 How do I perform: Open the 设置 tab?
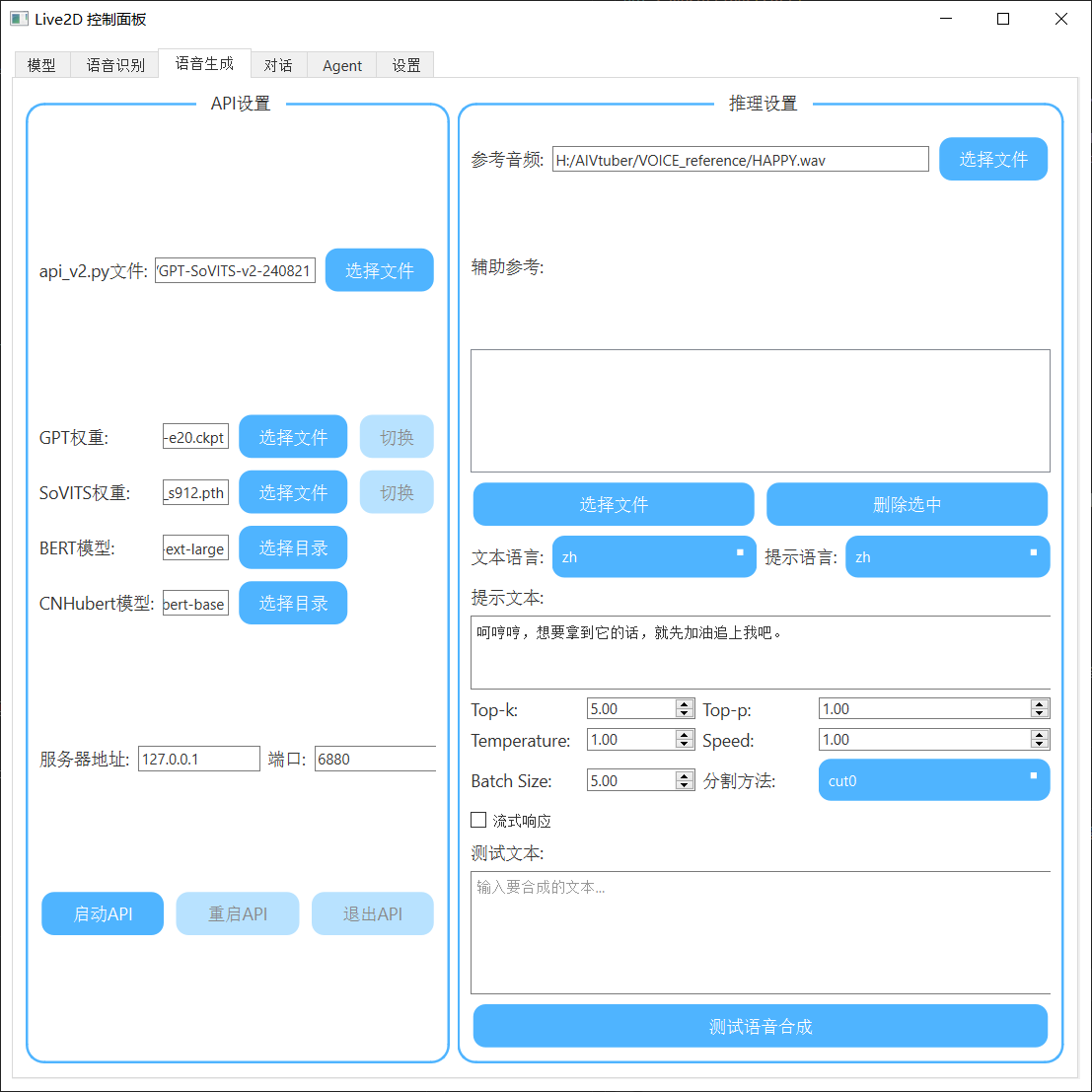coord(405,65)
